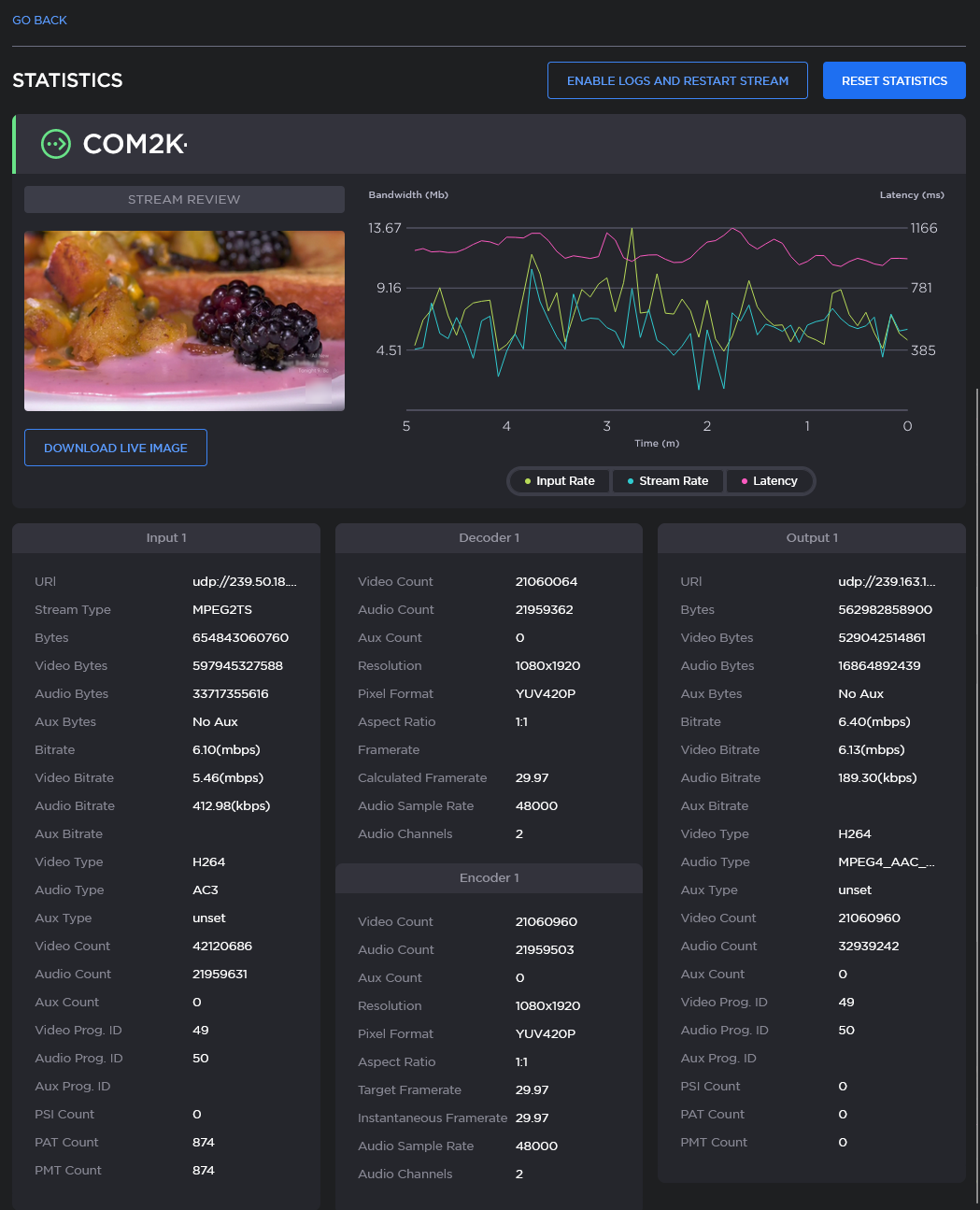
Task: Expand the truncated Audio Type MPEG4_AAC value
Action: 886,861
